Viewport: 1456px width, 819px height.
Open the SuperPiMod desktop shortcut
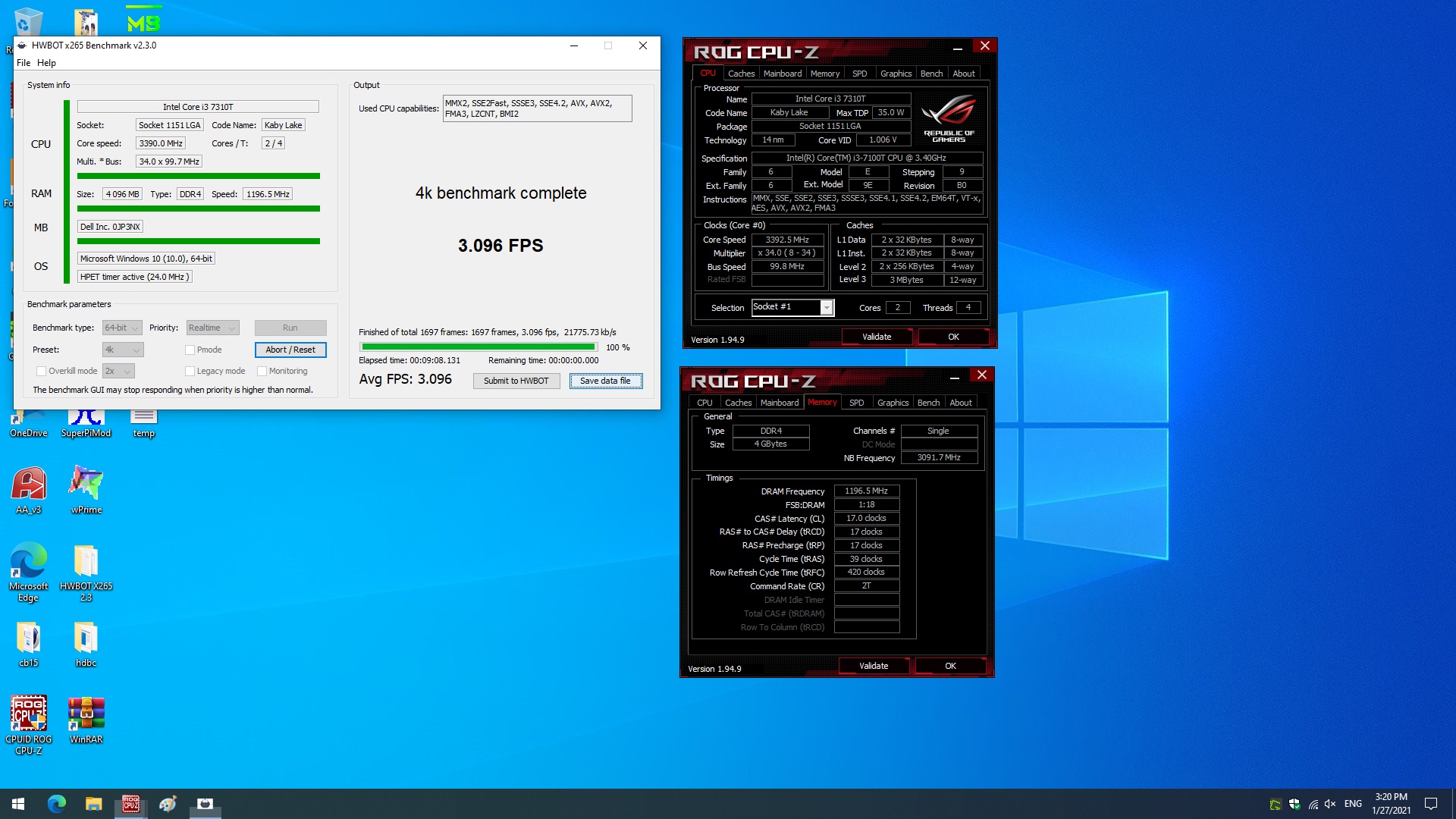86,424
